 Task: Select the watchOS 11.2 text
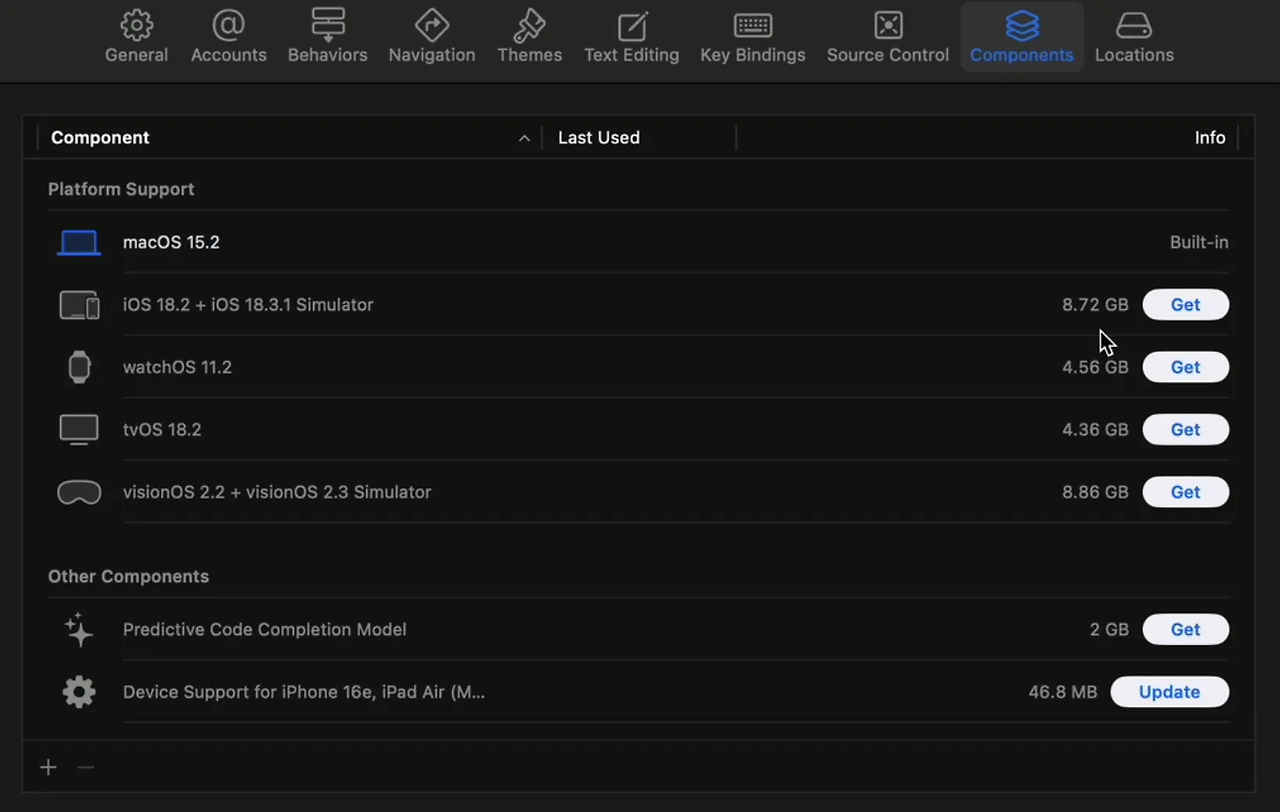[177, 367]
